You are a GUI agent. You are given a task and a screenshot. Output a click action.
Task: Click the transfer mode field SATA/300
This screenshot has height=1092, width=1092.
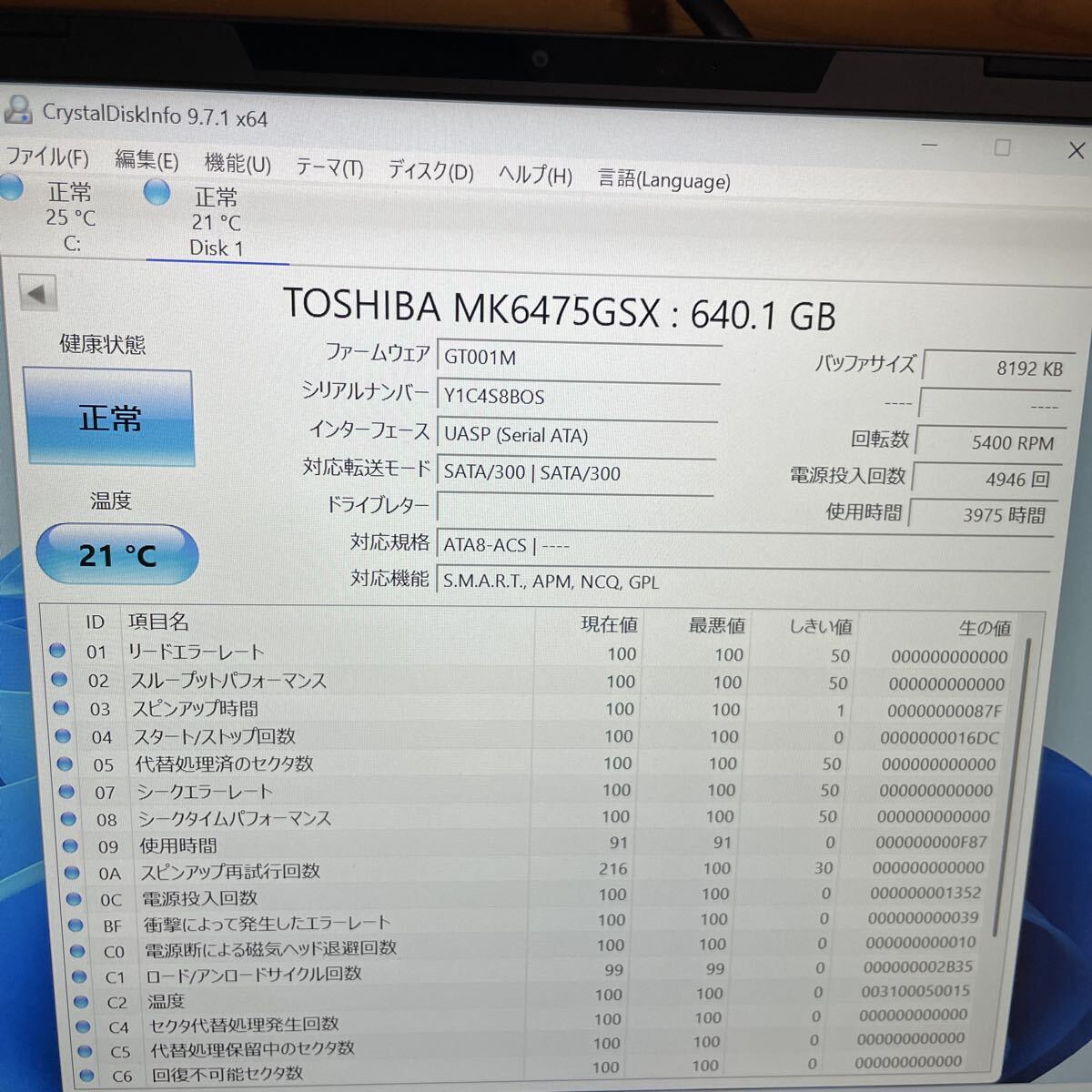(575, 473)
